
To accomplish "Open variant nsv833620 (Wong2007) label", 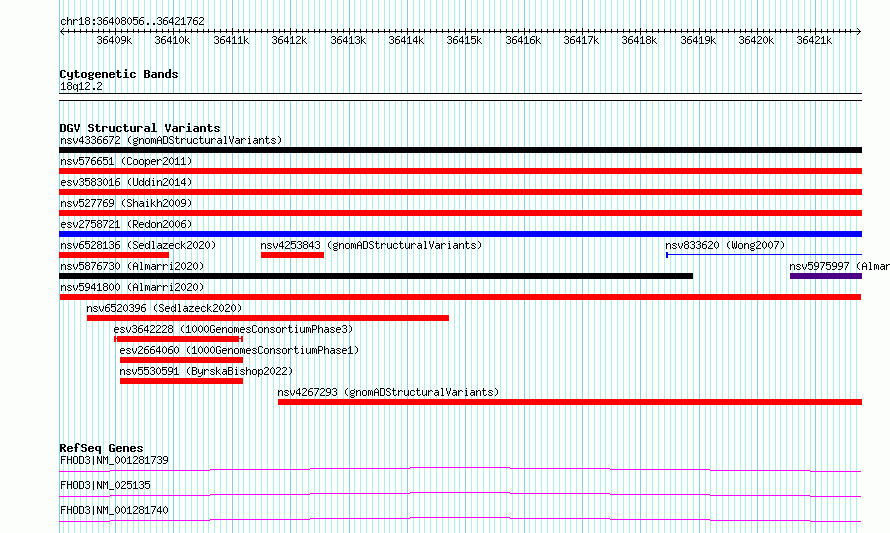I will pyautogui.click(x=725, y=245).
